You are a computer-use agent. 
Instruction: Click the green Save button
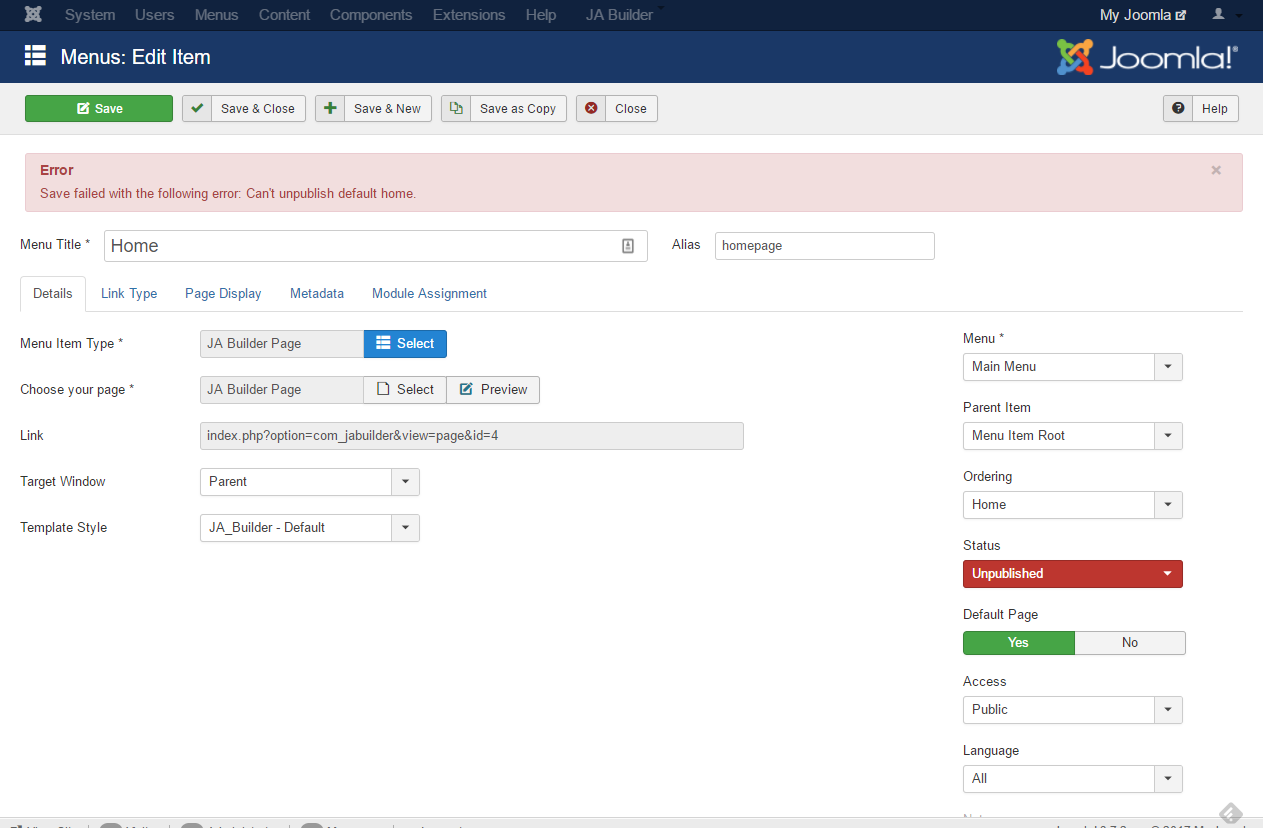[x=99, y=109]
